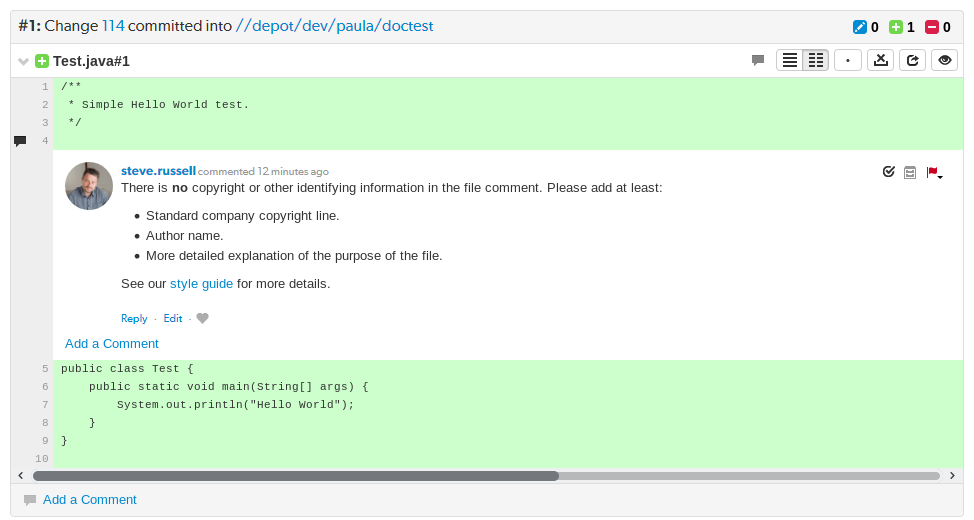Switch to inline diff view
974x520 pixels.
pyautogui.click(x=790, y=61)
